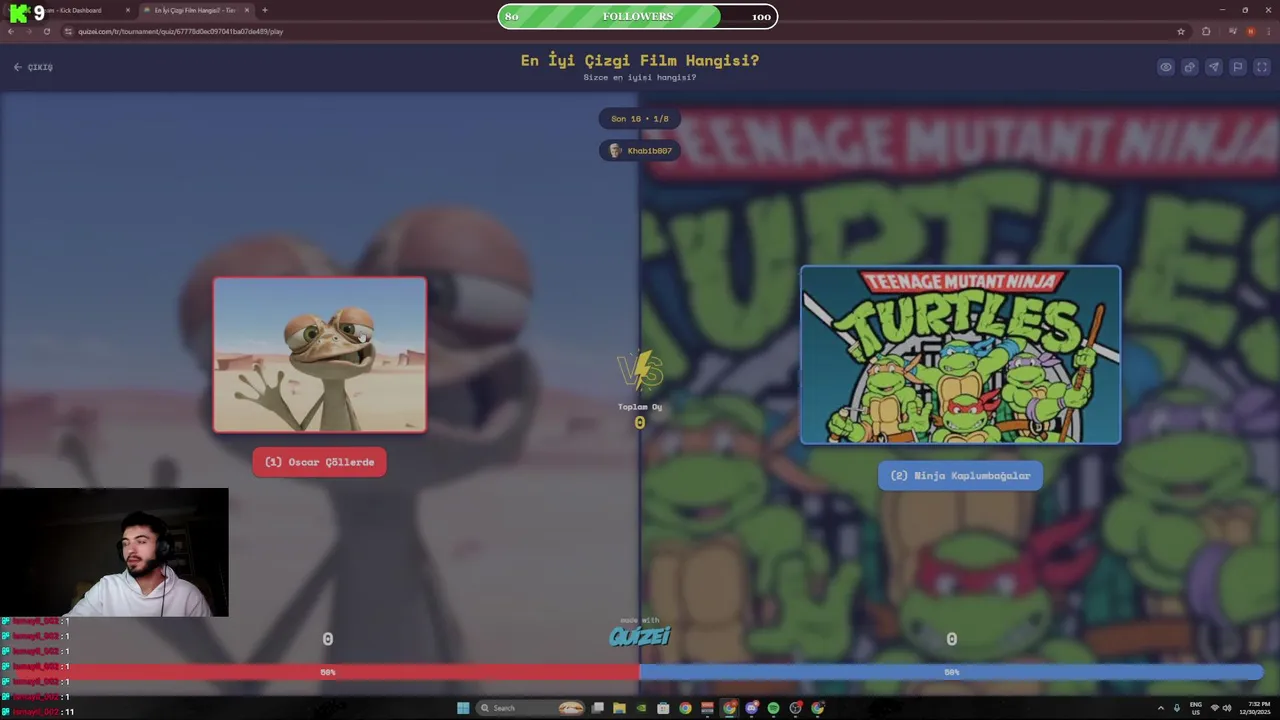Reload the page
Image resolution: width=1280 pixels, height=720 pixels.
pos(47,31)
